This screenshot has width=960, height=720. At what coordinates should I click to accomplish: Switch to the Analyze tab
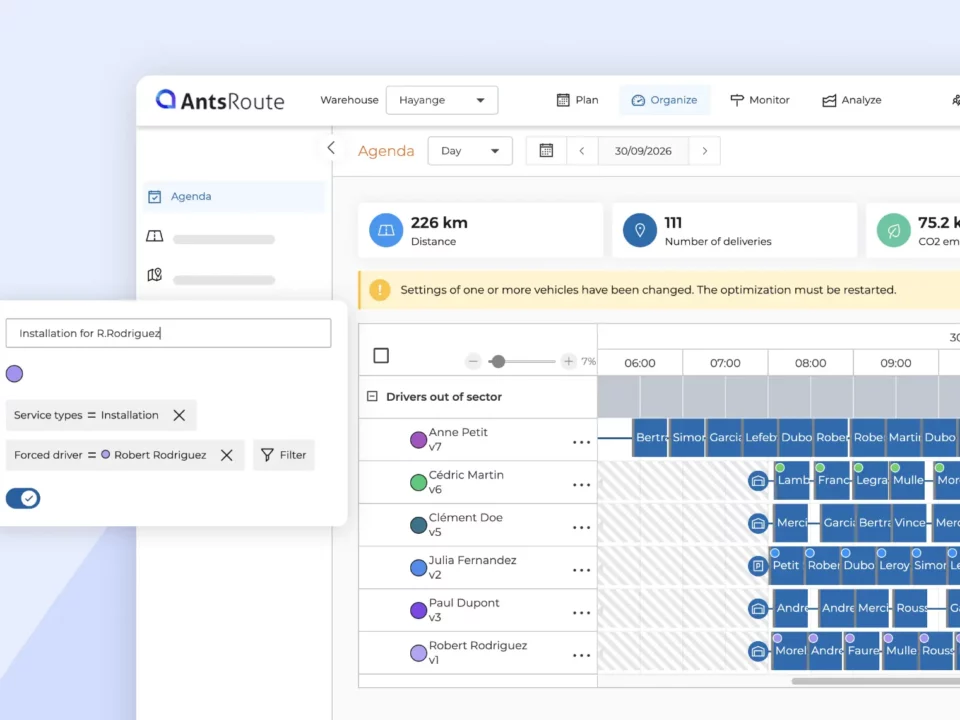pos(852,100)
